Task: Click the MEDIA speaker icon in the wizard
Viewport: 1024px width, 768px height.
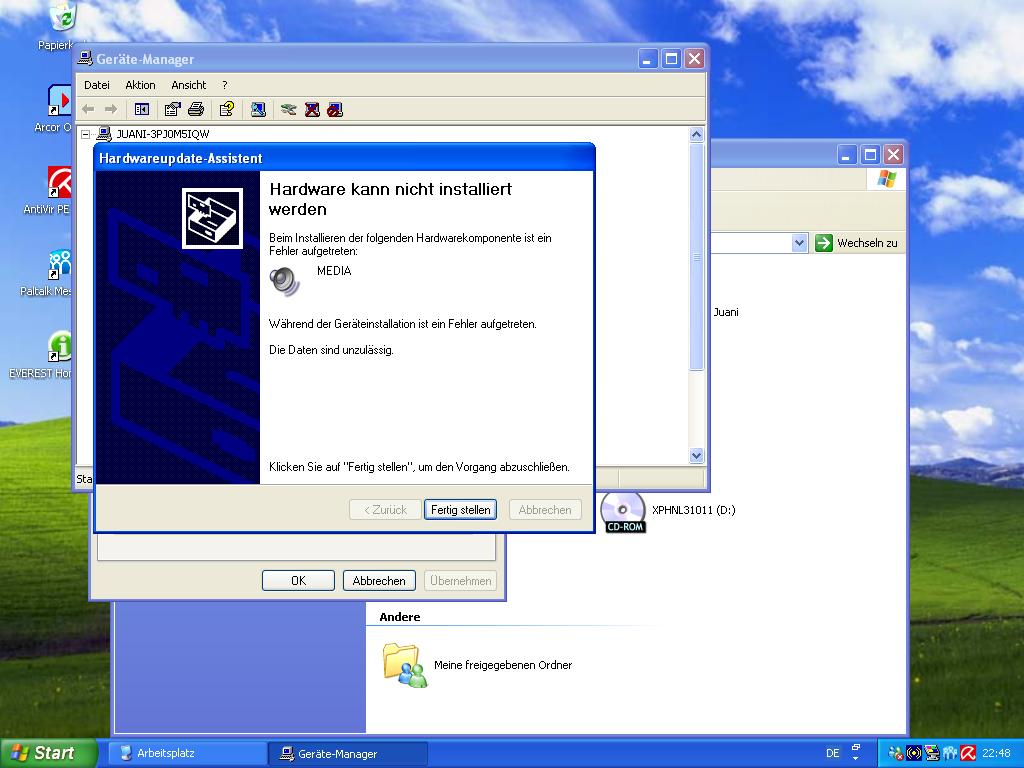Action: pyautogui.click(x=285, y=281)
